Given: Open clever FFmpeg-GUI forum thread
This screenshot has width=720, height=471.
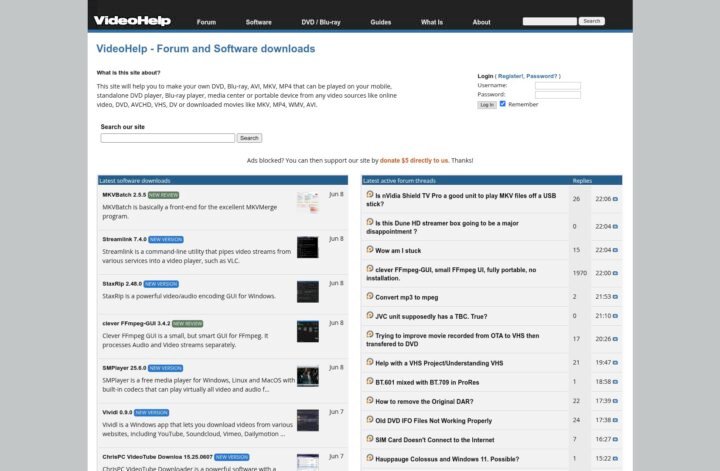Looking at the screenshot, I should (451, 274).
